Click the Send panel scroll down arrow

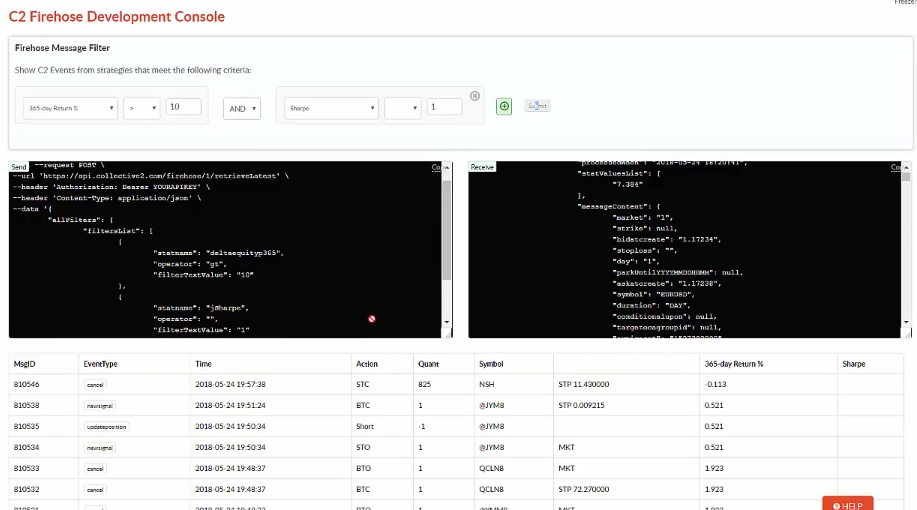447,322
